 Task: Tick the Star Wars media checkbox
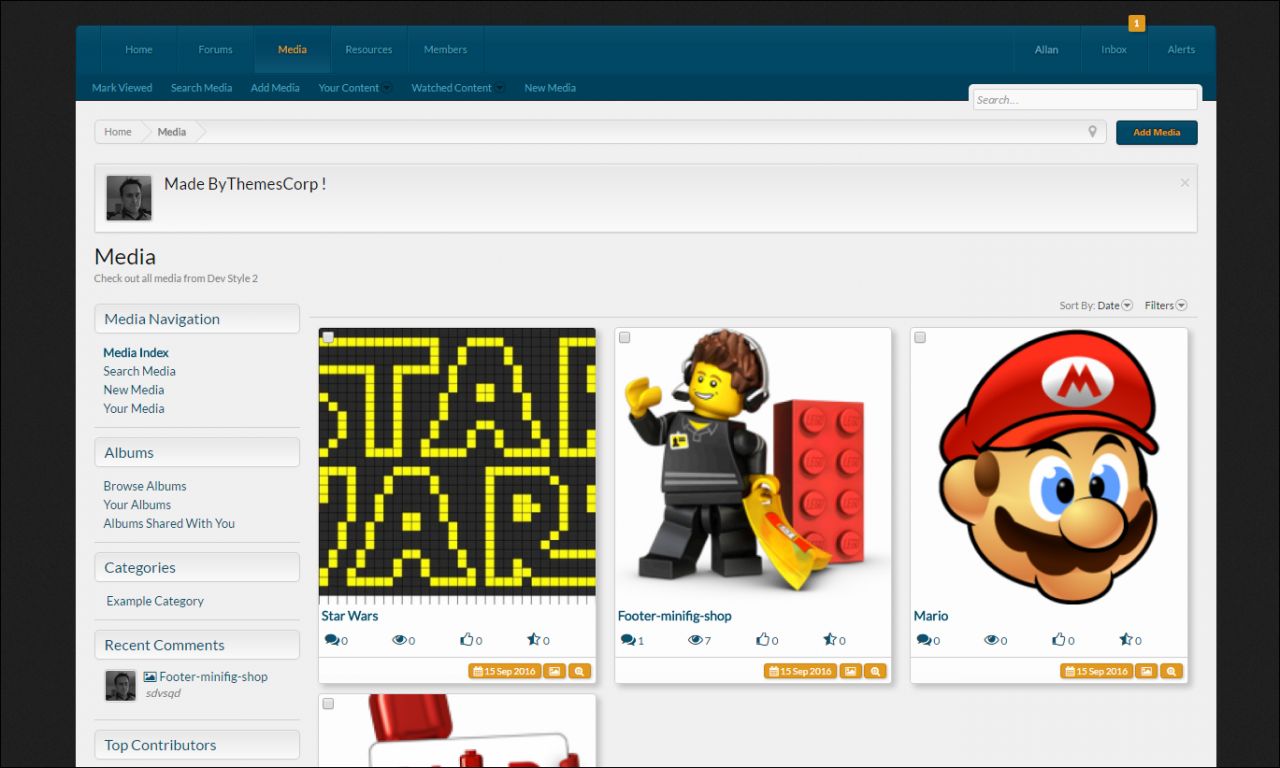point(328,338)
